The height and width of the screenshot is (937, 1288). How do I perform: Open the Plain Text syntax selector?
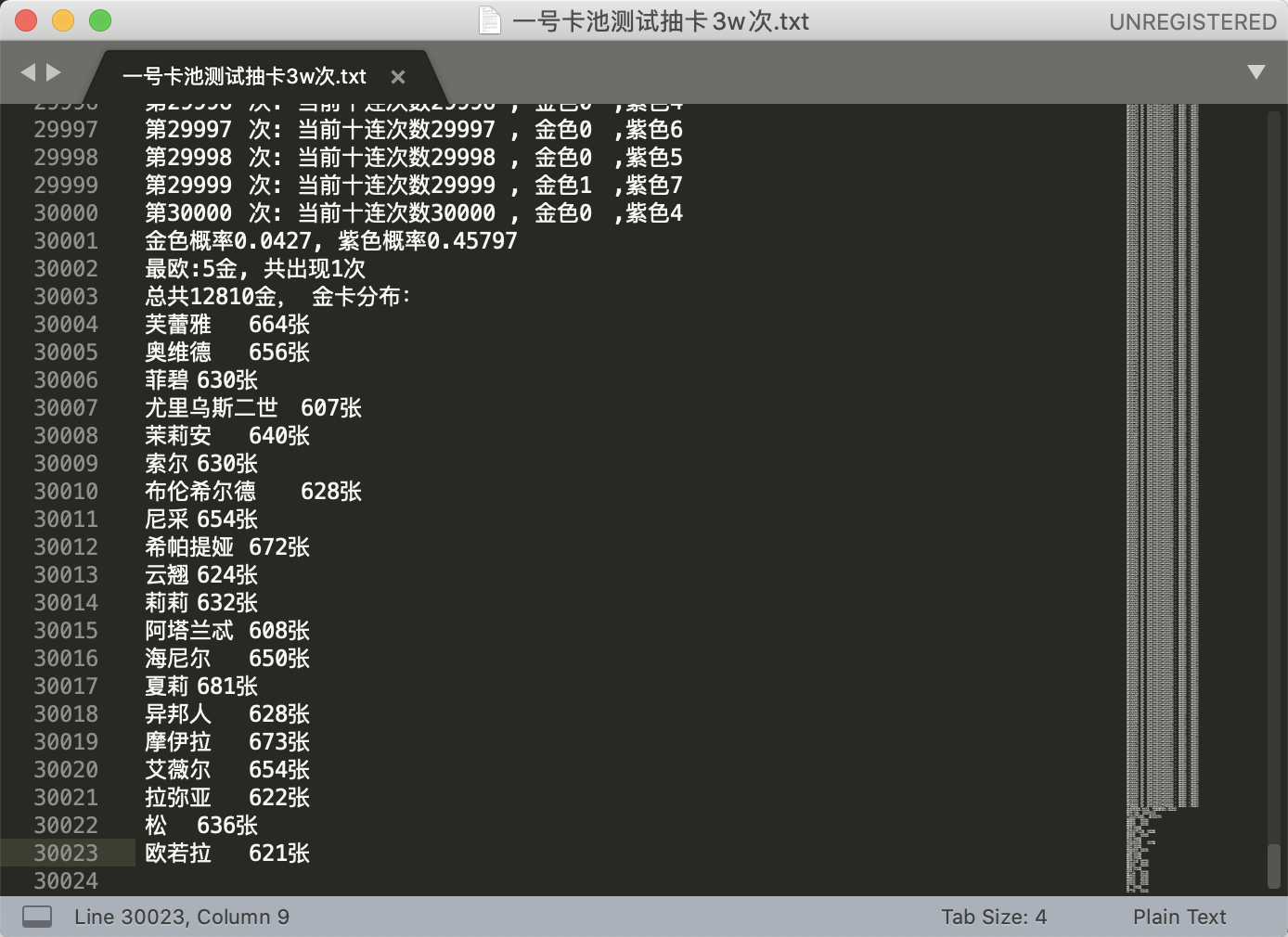click(x=1179, y=917)
